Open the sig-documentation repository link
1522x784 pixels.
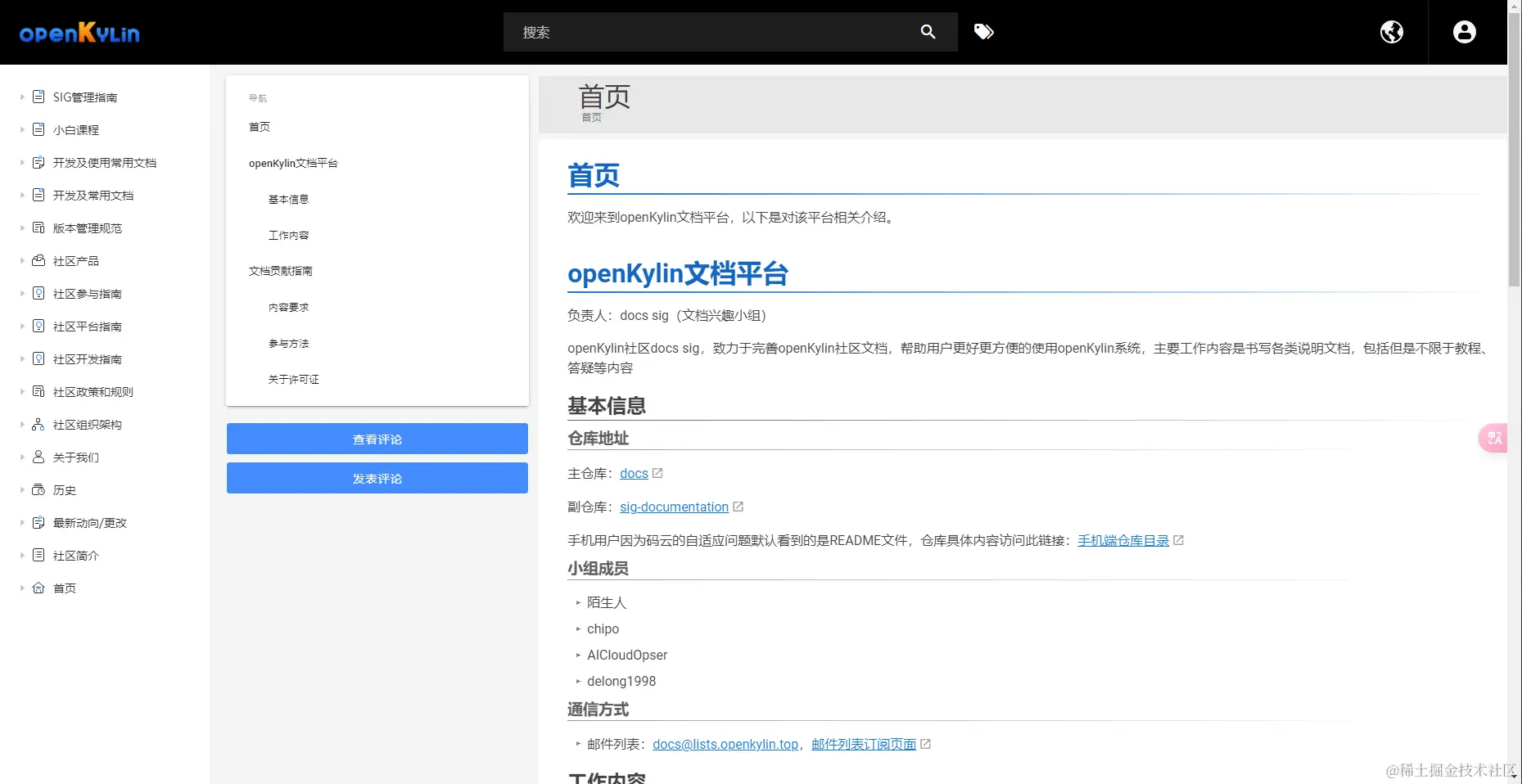point(674,507)
